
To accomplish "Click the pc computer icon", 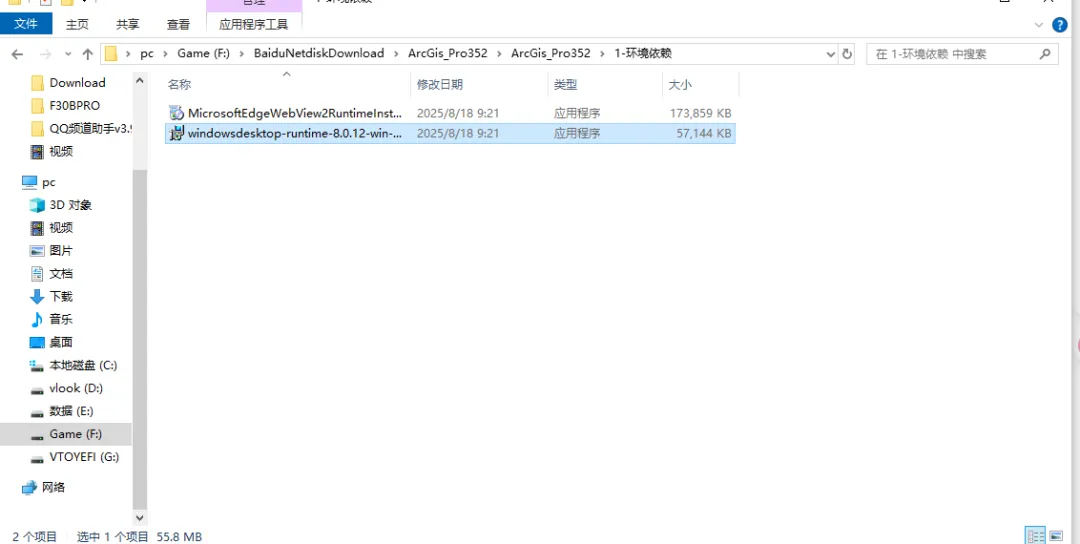I will click(29, 182).
